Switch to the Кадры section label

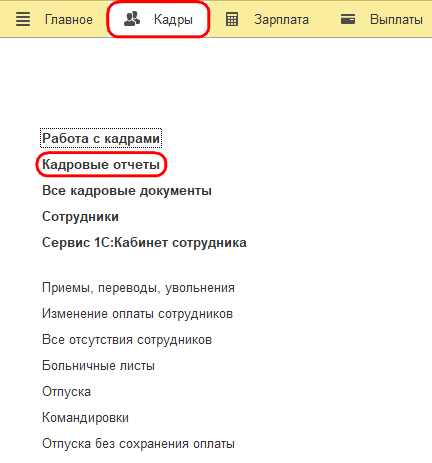(x=173, y=20)
